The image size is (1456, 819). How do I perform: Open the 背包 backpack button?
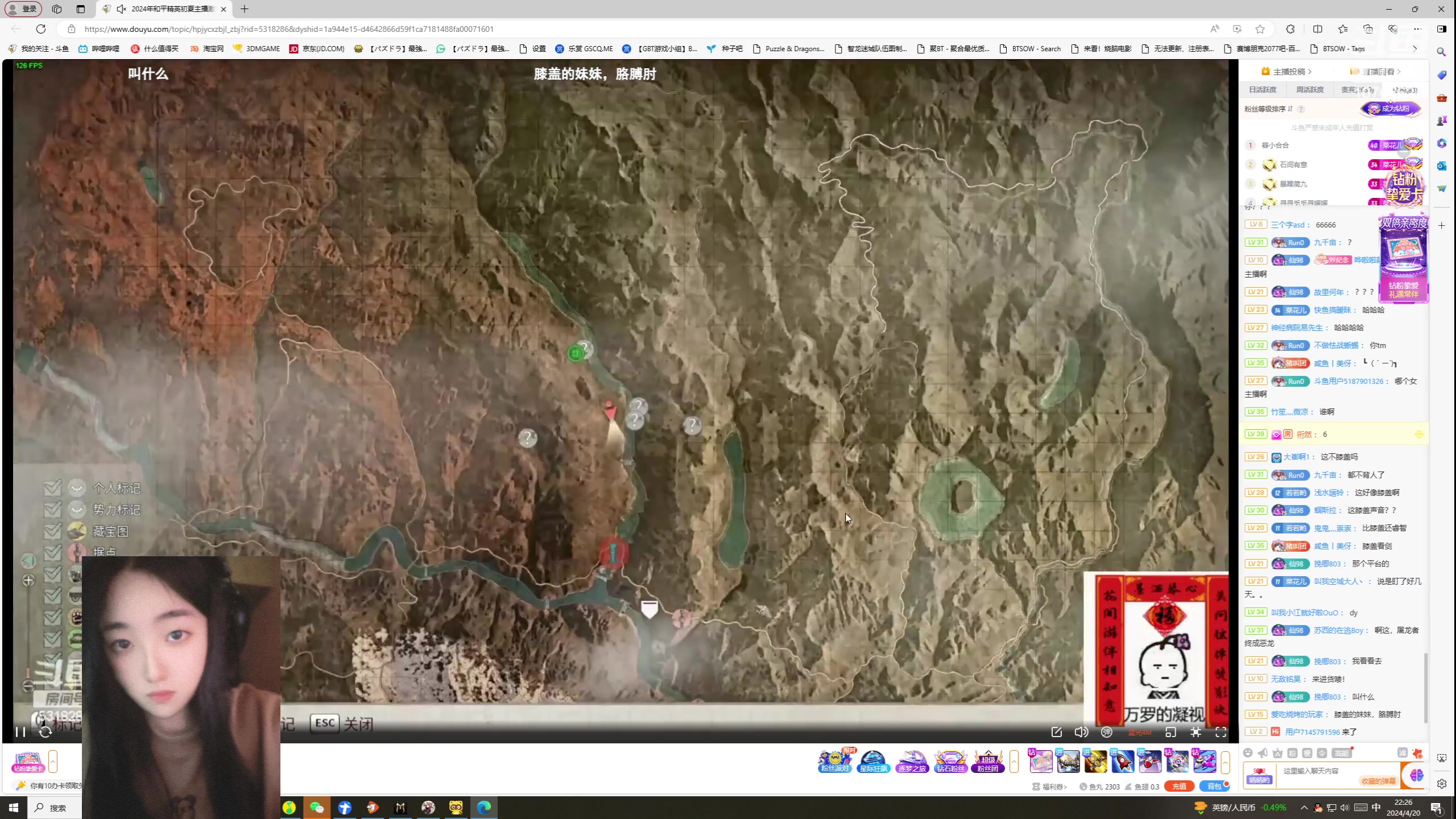tap(1214, 786)
